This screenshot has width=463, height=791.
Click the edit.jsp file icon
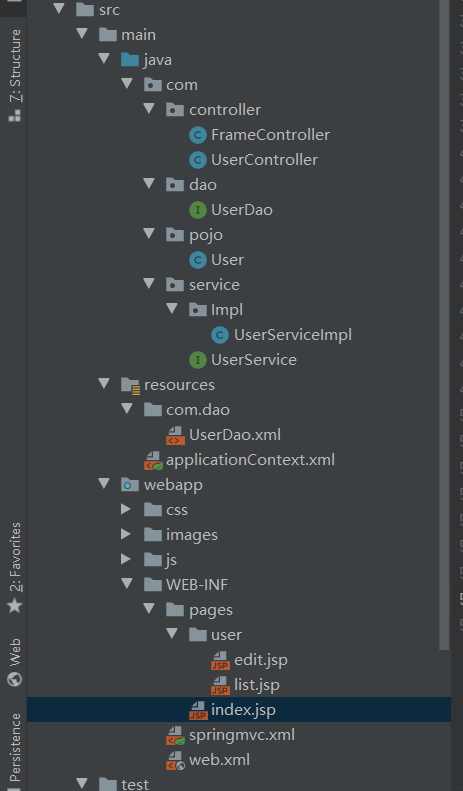pyautogui.click(x=220, y=660)
